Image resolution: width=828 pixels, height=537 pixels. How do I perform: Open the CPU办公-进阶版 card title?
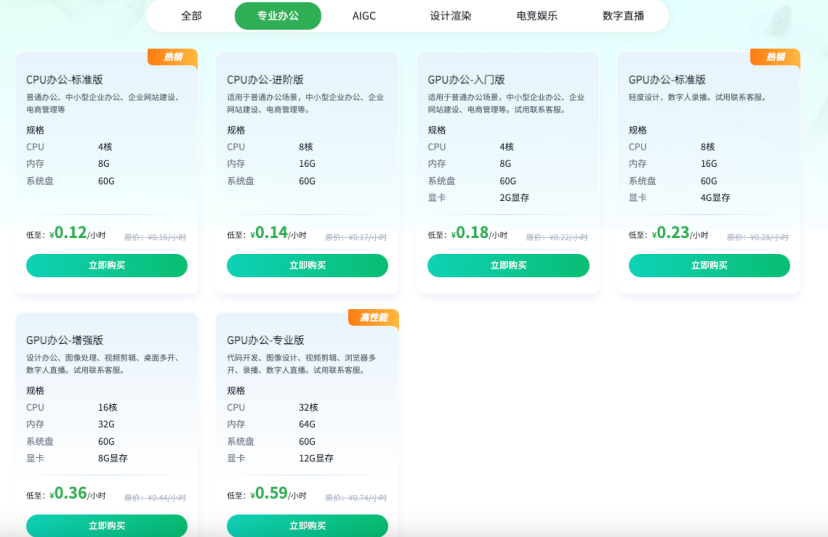[x=265, y=79]
